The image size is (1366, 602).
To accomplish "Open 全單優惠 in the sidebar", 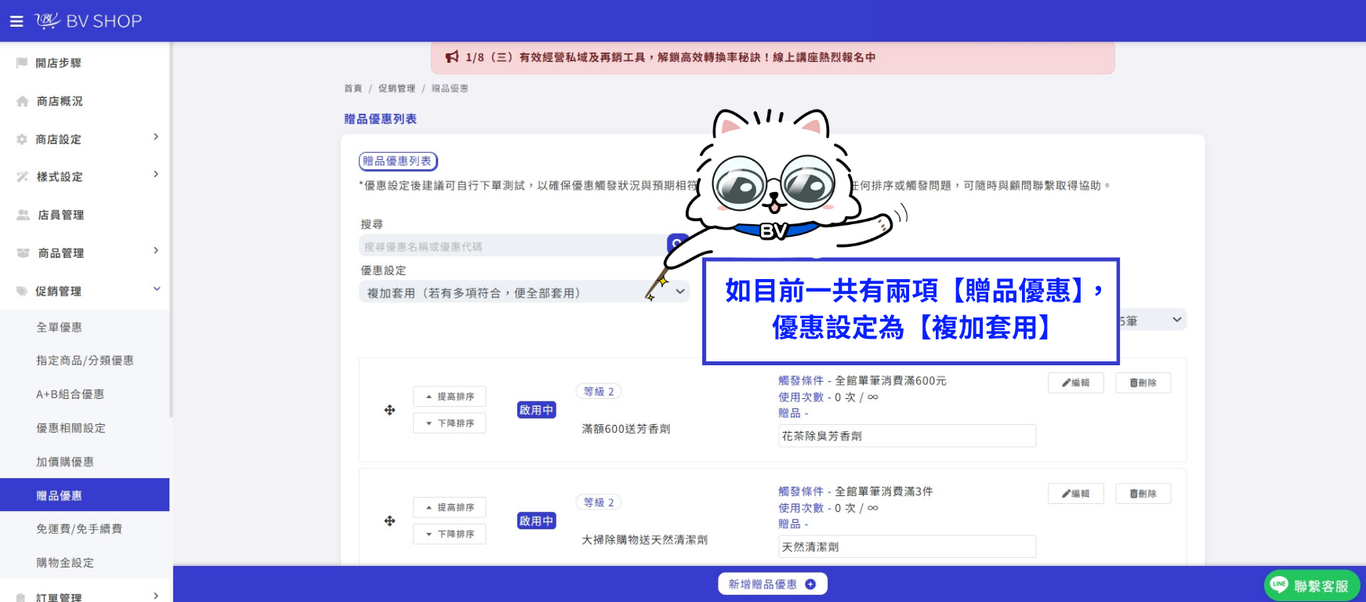I will (x=59, y=327).
